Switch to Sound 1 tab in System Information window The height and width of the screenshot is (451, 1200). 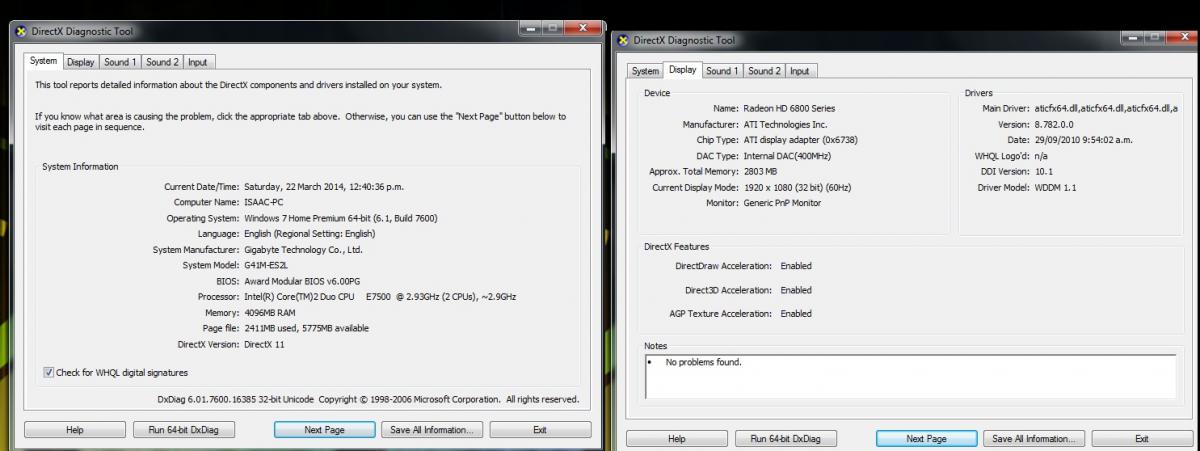coord(121,62)
